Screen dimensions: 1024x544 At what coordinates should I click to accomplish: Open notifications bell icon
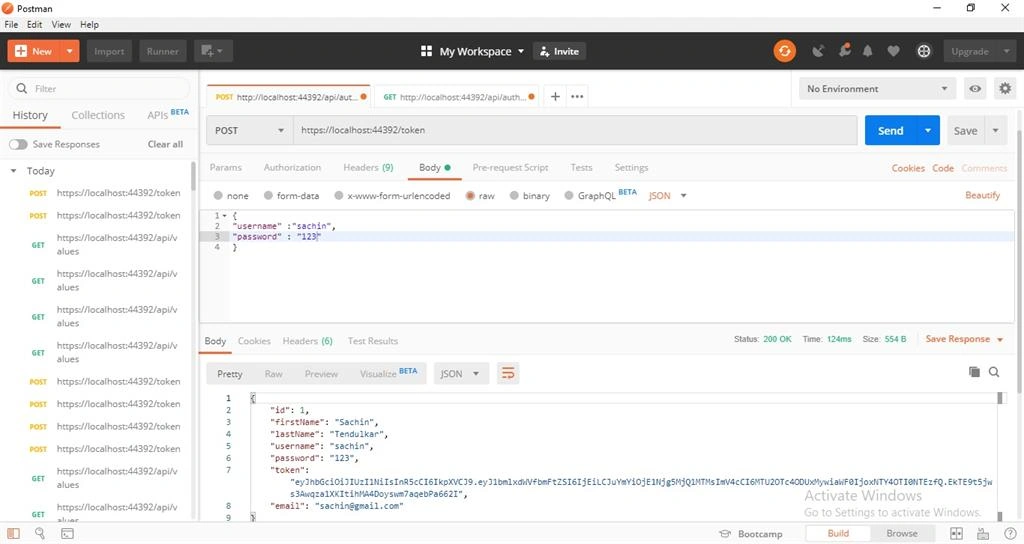click(867, 51)
